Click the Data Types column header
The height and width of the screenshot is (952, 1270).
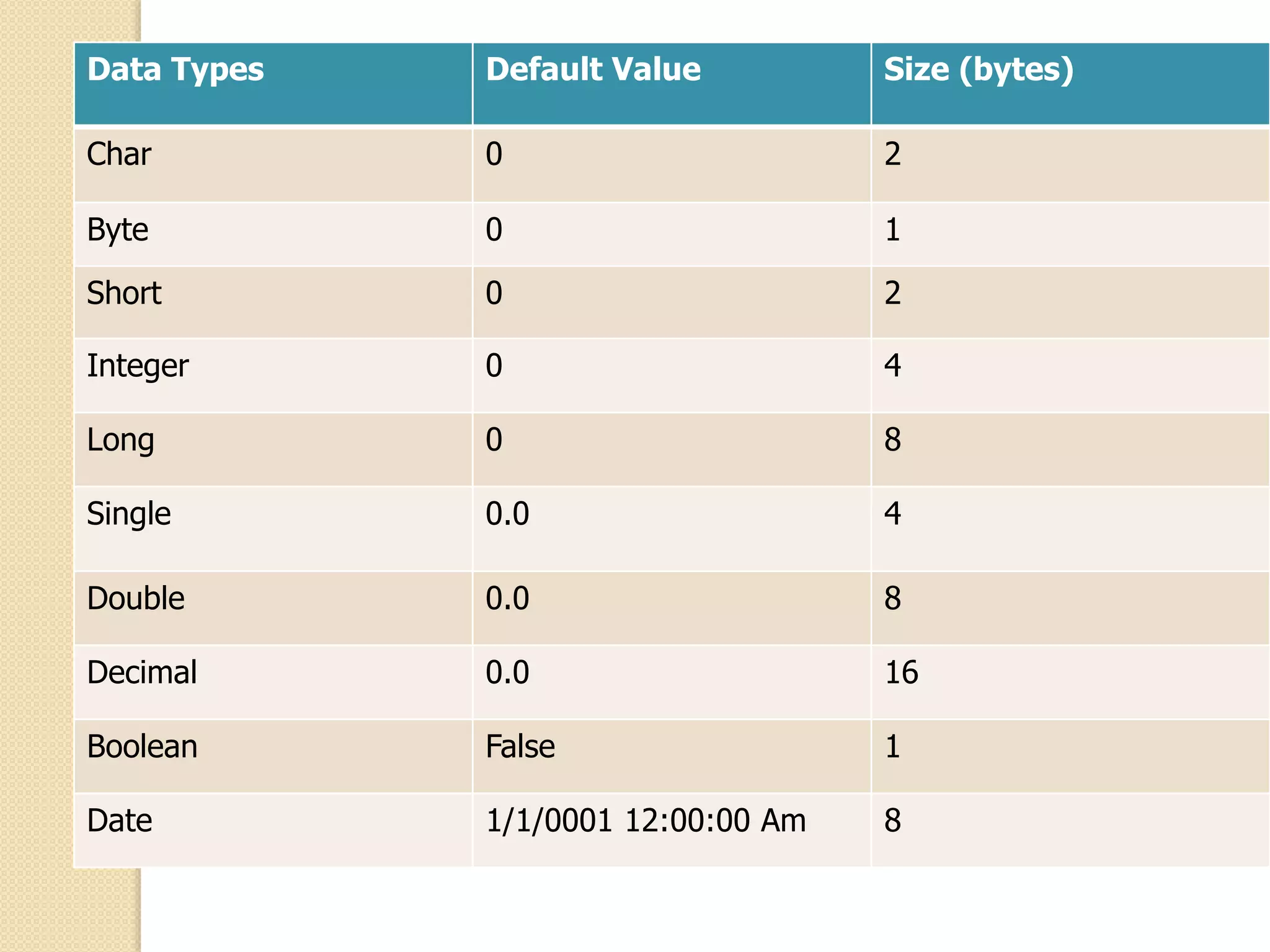click(175, 70)
